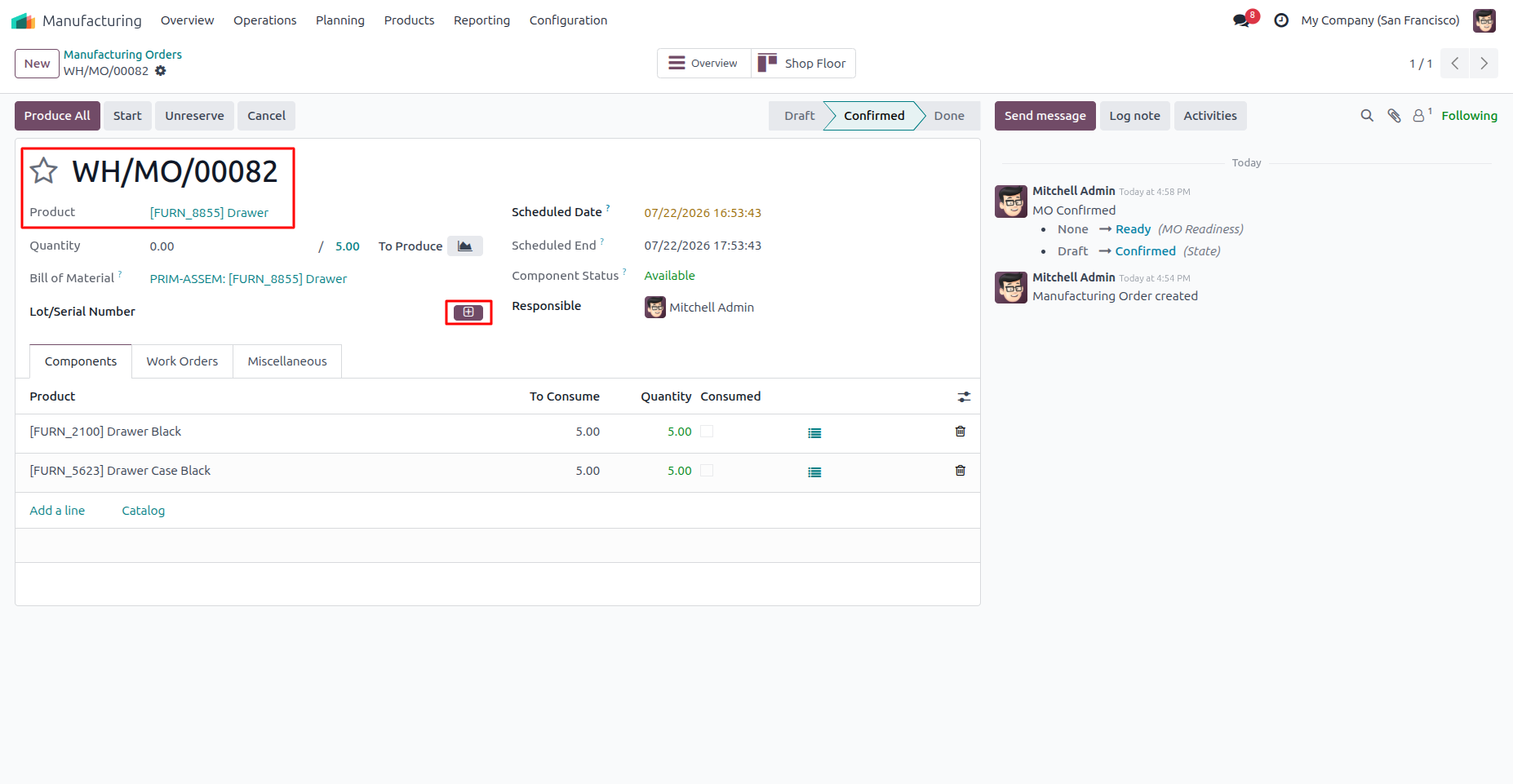The height and width of the screenshot is (784, 1513).
Task: Open detailed operations for Drawer Black line
Action: coord(814,433)
